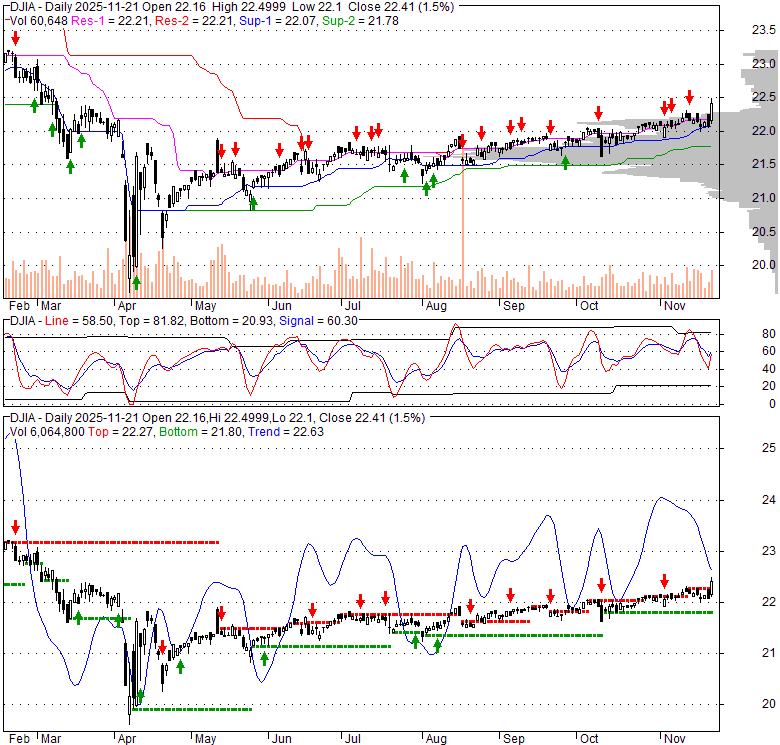Click the 22.5 price axis label
The width and height of the screenshot is (780, 745).
(764, 97)
